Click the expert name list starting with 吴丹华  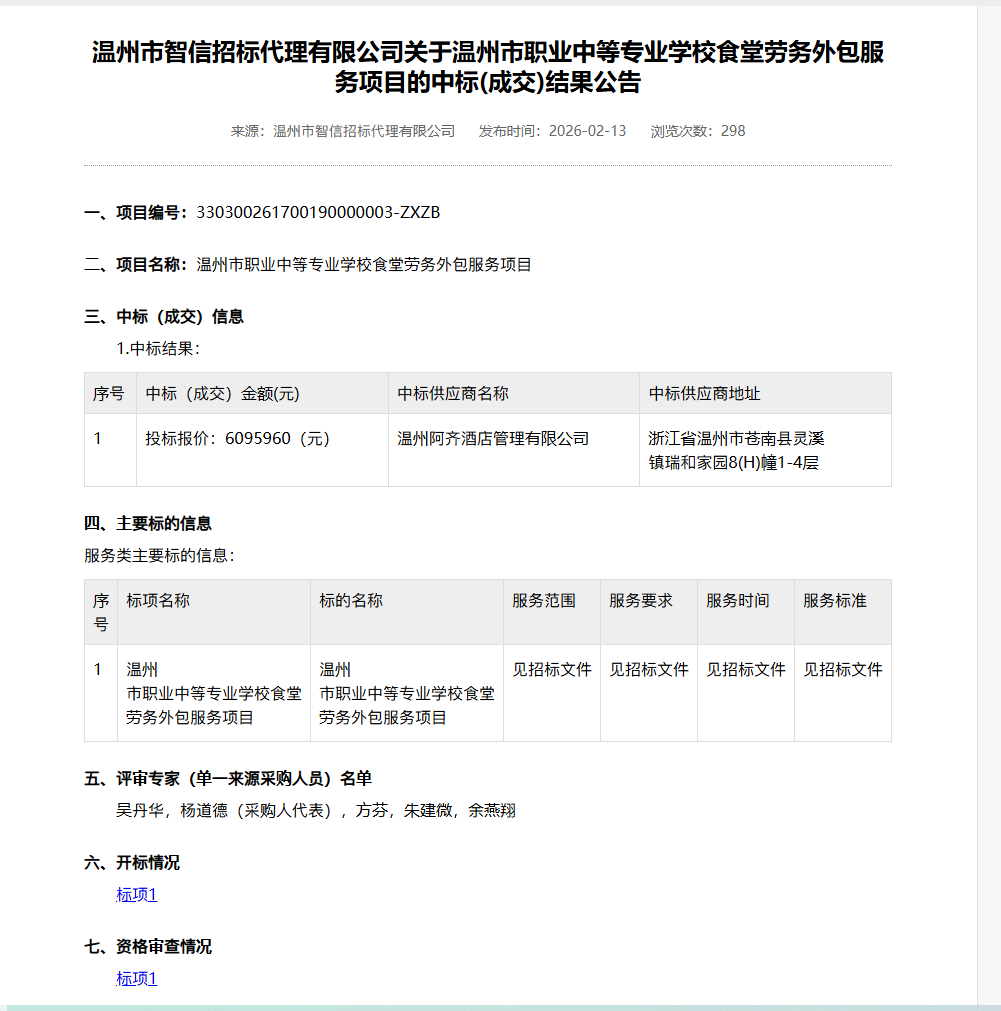[316, 811]
